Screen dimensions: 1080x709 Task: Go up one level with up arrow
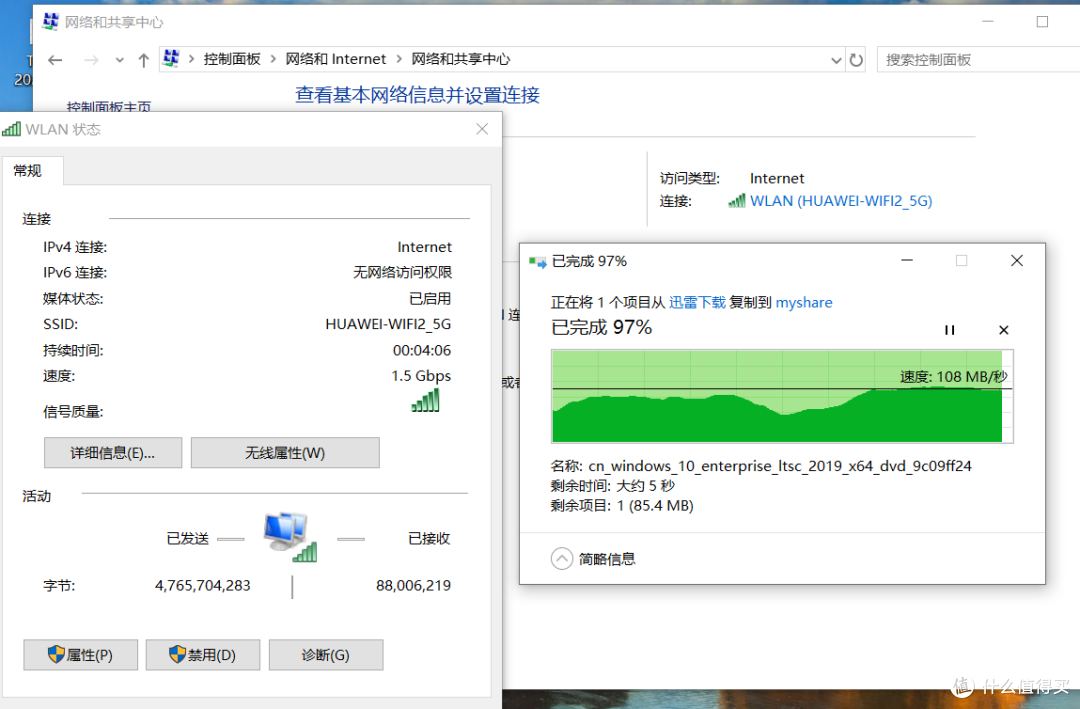[143, 60]
